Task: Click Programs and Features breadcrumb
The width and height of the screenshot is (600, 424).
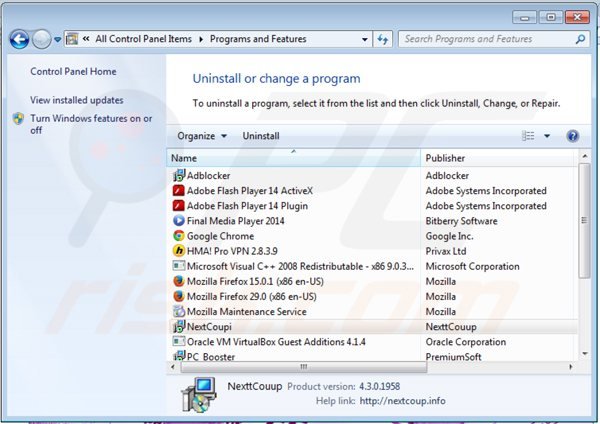Action: click(258, 39)
